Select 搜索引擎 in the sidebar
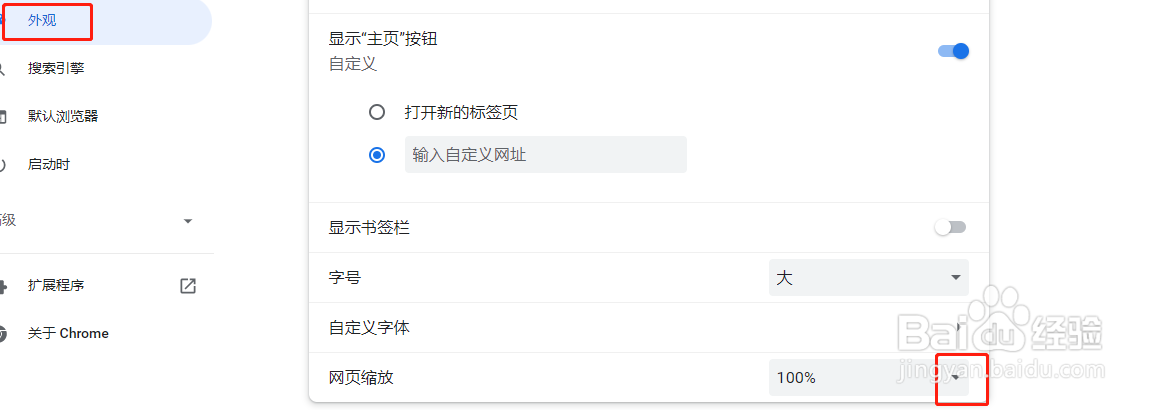This screenshot has height=410, width=1170. coord(56,69)
